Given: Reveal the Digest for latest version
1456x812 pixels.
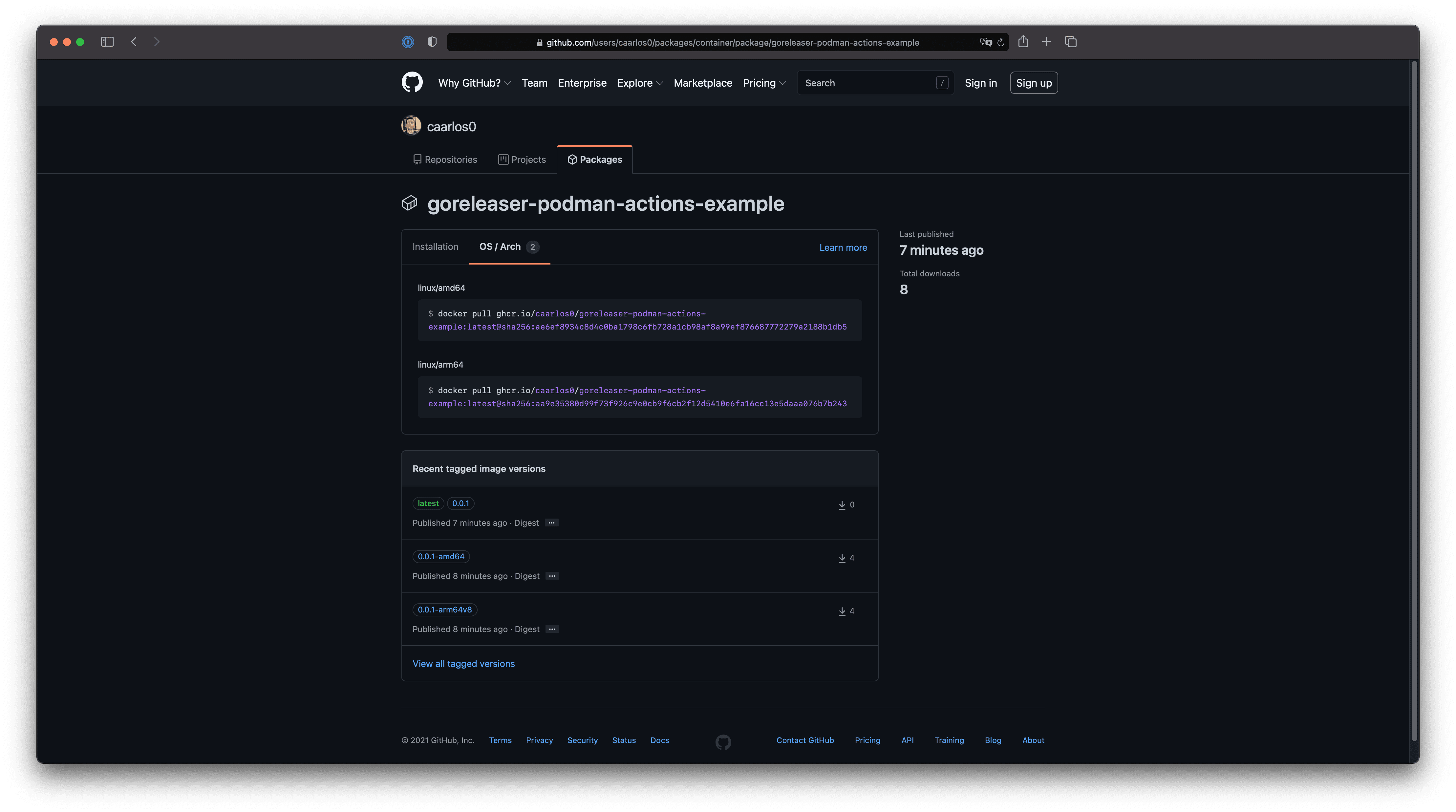Looking at the screenshot, I should (551, 523).
